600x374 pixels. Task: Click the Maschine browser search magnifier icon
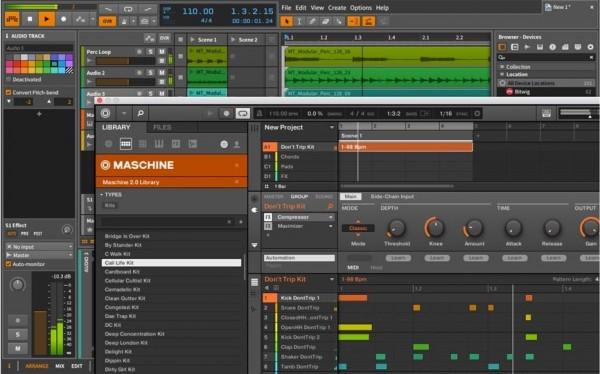tap(140, 113)
